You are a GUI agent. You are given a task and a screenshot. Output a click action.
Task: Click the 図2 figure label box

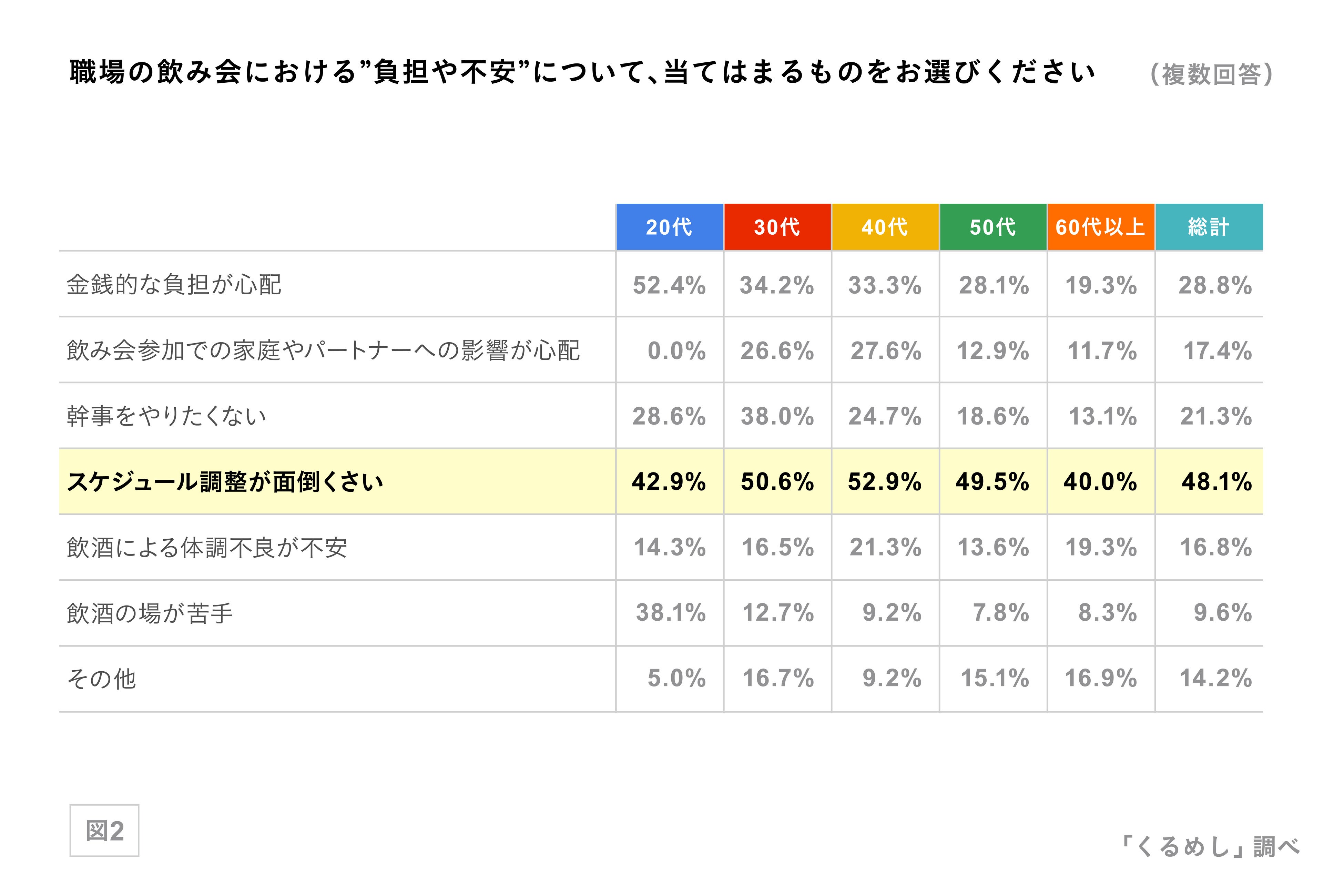(104, 831)
